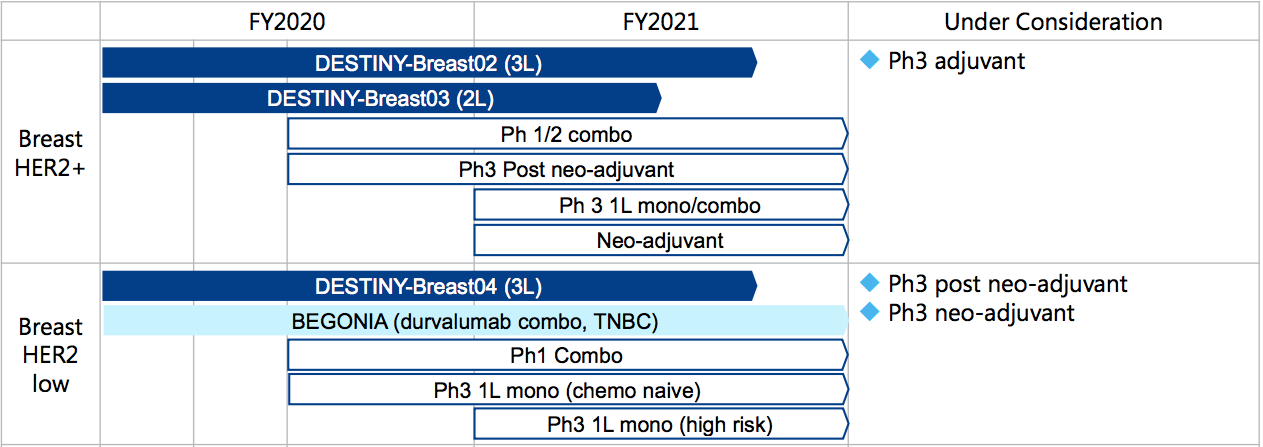The image size is (1263, 447).
Task: Click the DESTINY-Breast04 (3L) bar
Action: point(428,287)
